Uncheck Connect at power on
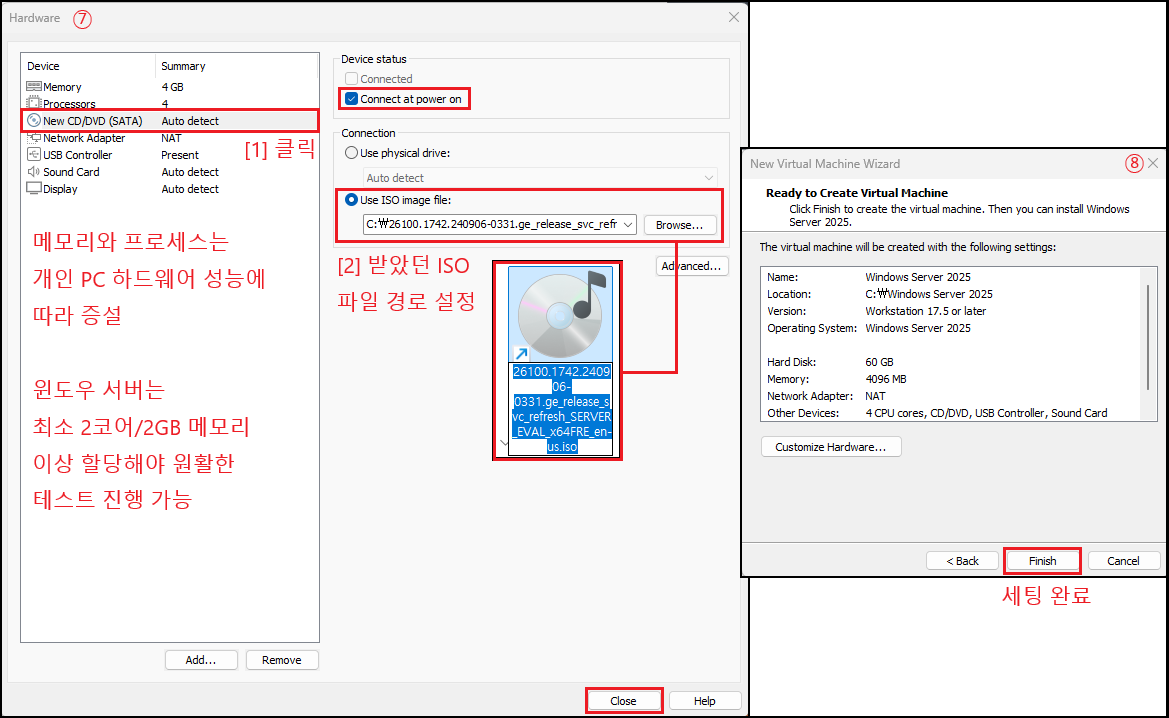Screen dimensions: 1169x718 351,98
